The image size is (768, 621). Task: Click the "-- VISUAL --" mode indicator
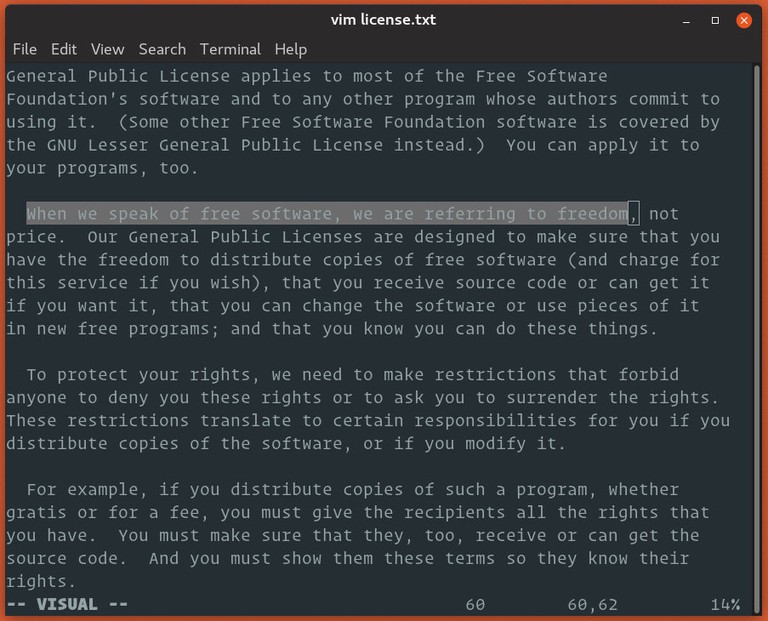coord(67,604)
